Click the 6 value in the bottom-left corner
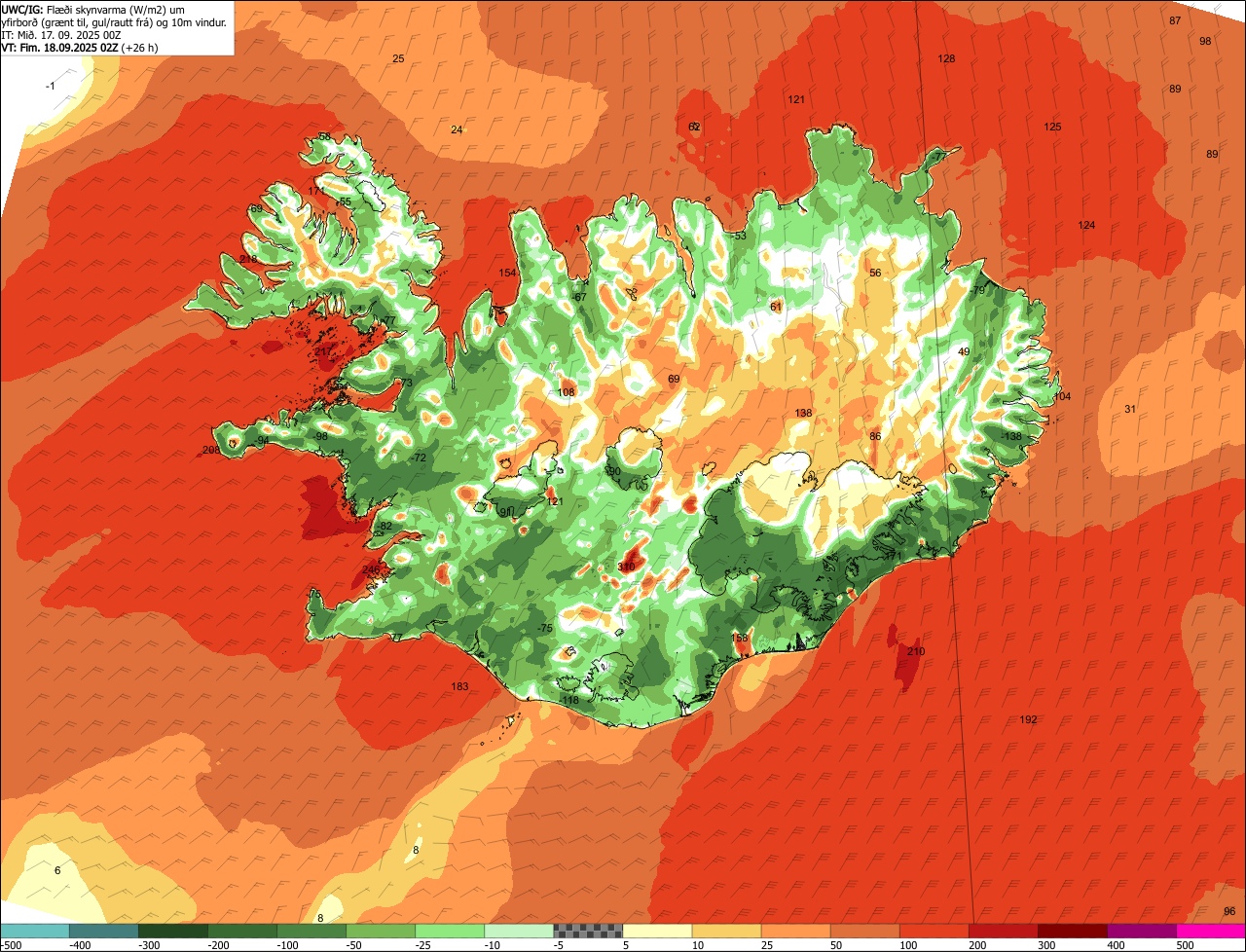1246x952 pixels. pos(57,869)
